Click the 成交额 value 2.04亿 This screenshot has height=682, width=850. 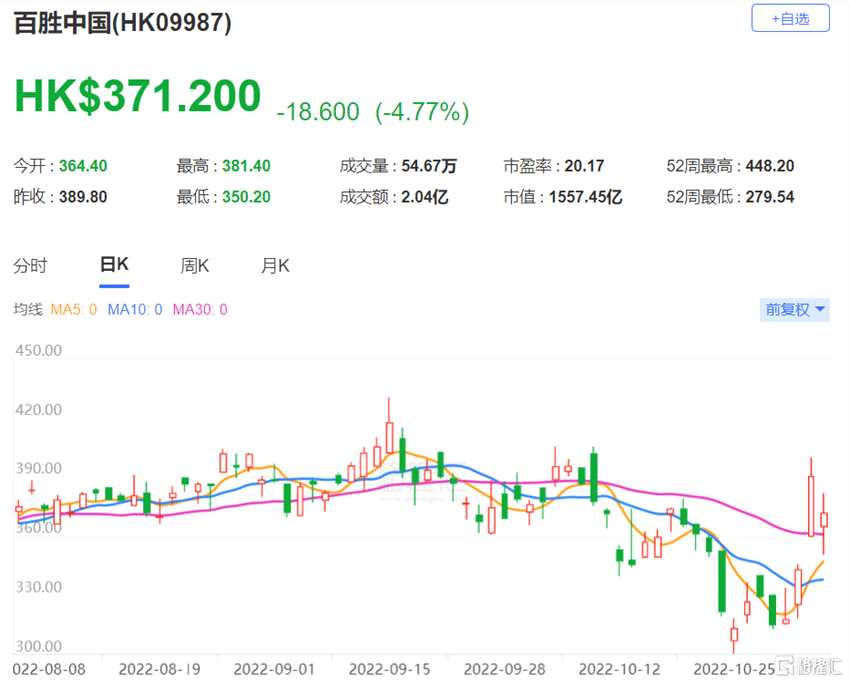click(x=424, y=197)
